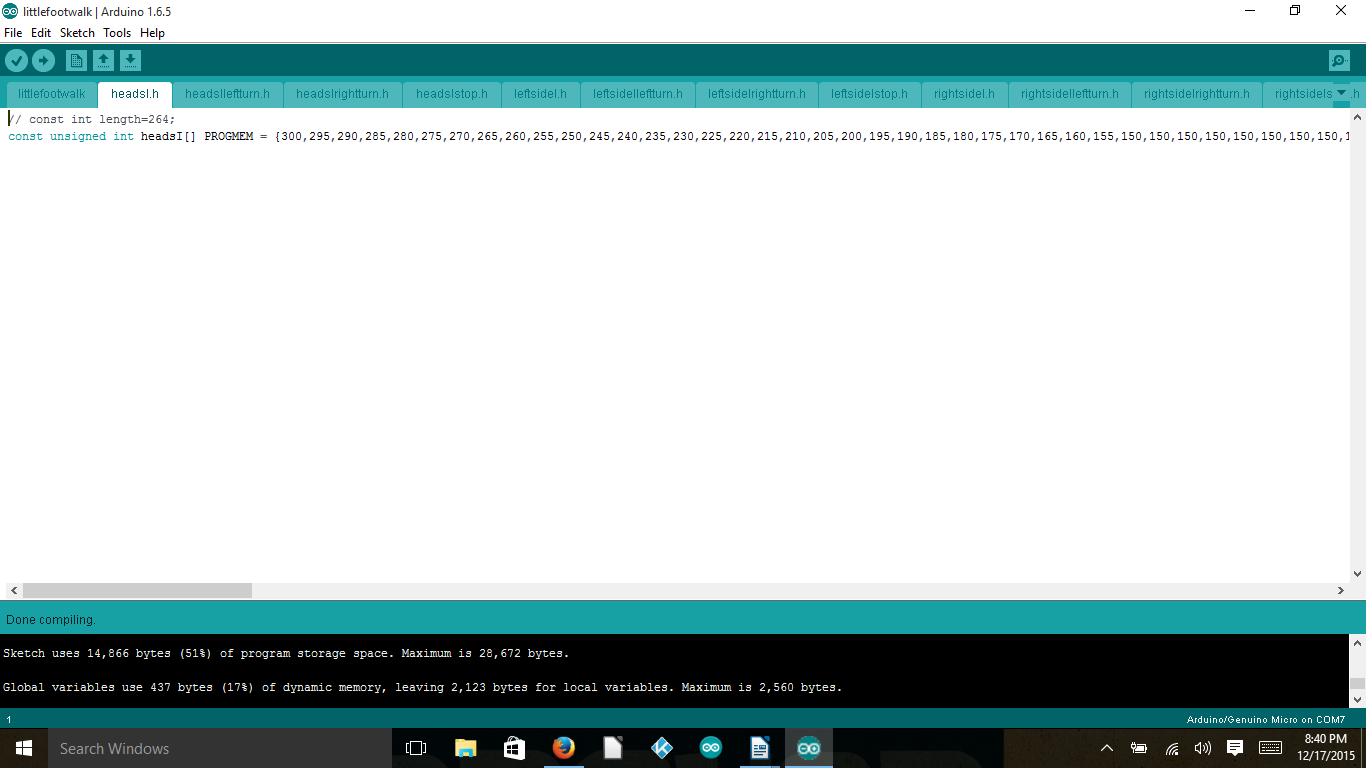Open the Sketch menu
This screenshot has width=1366, height=768.
coord(77,33)
